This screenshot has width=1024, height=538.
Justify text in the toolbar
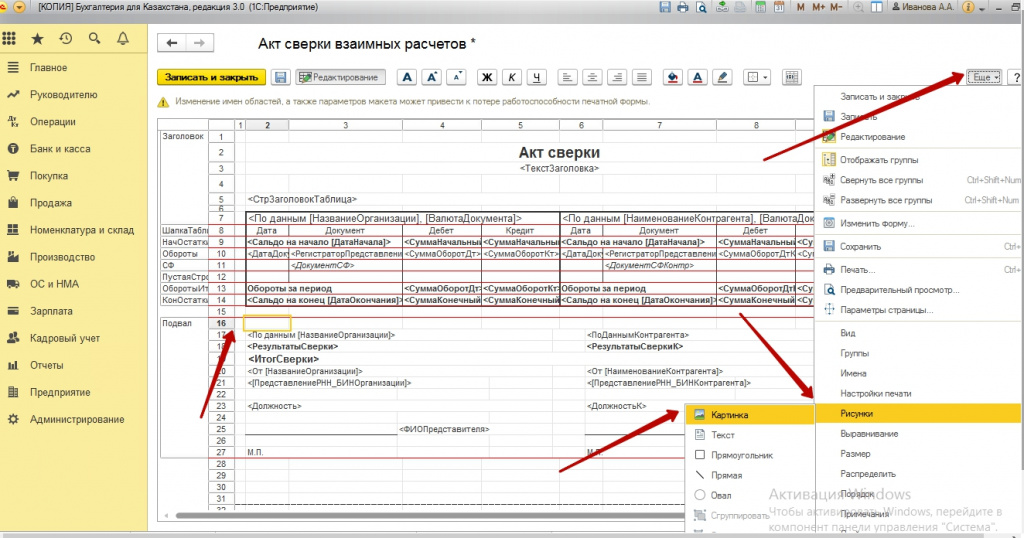pos(642,77)
